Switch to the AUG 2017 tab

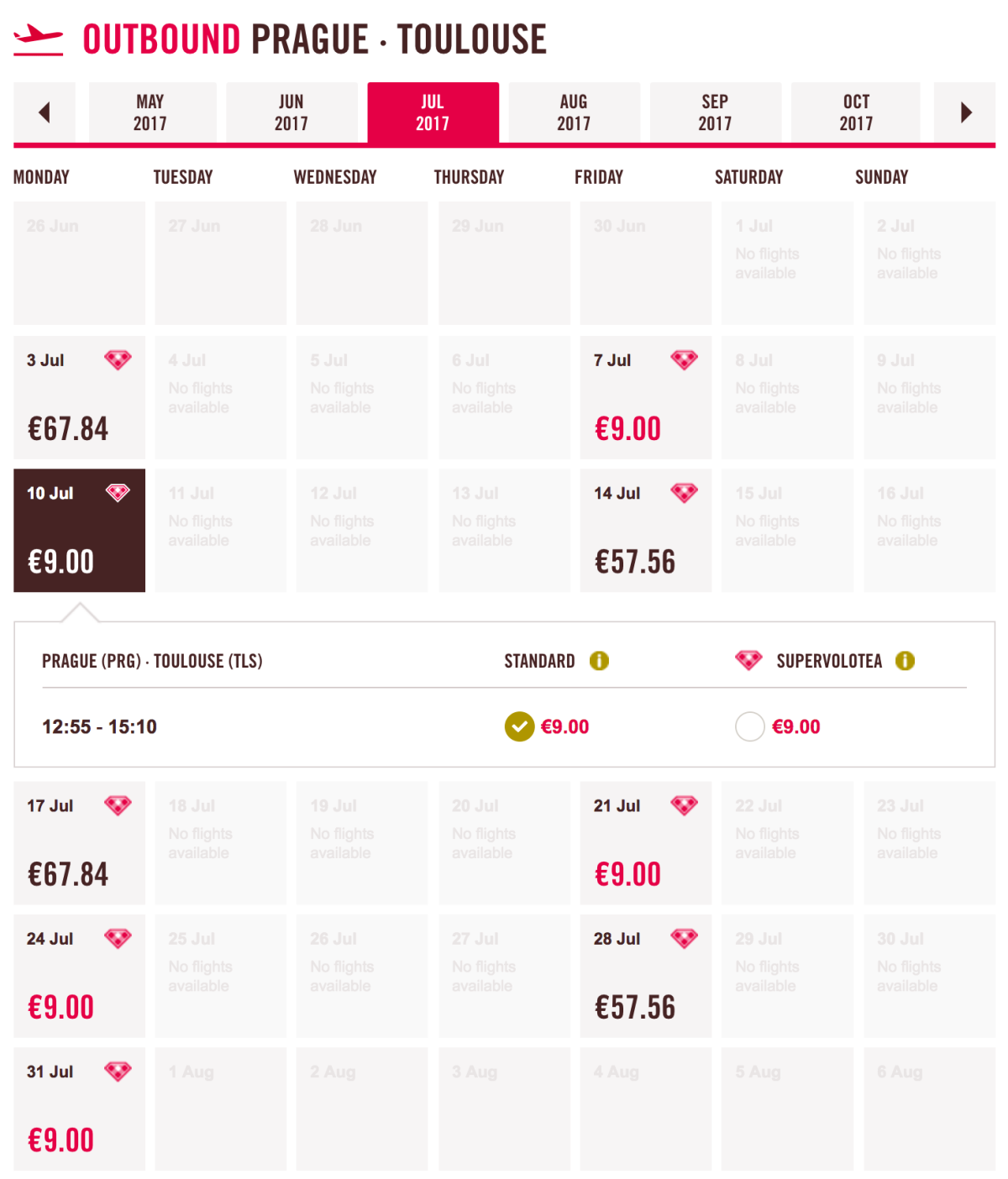574,113
